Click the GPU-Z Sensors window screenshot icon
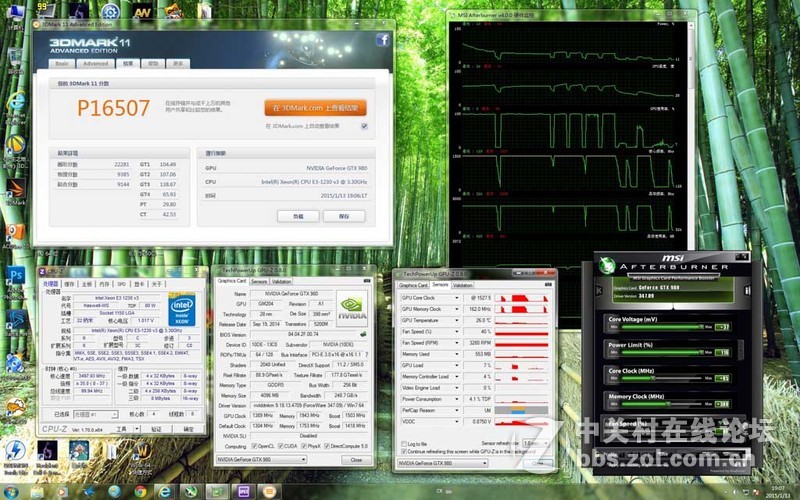 pos(548,285)
